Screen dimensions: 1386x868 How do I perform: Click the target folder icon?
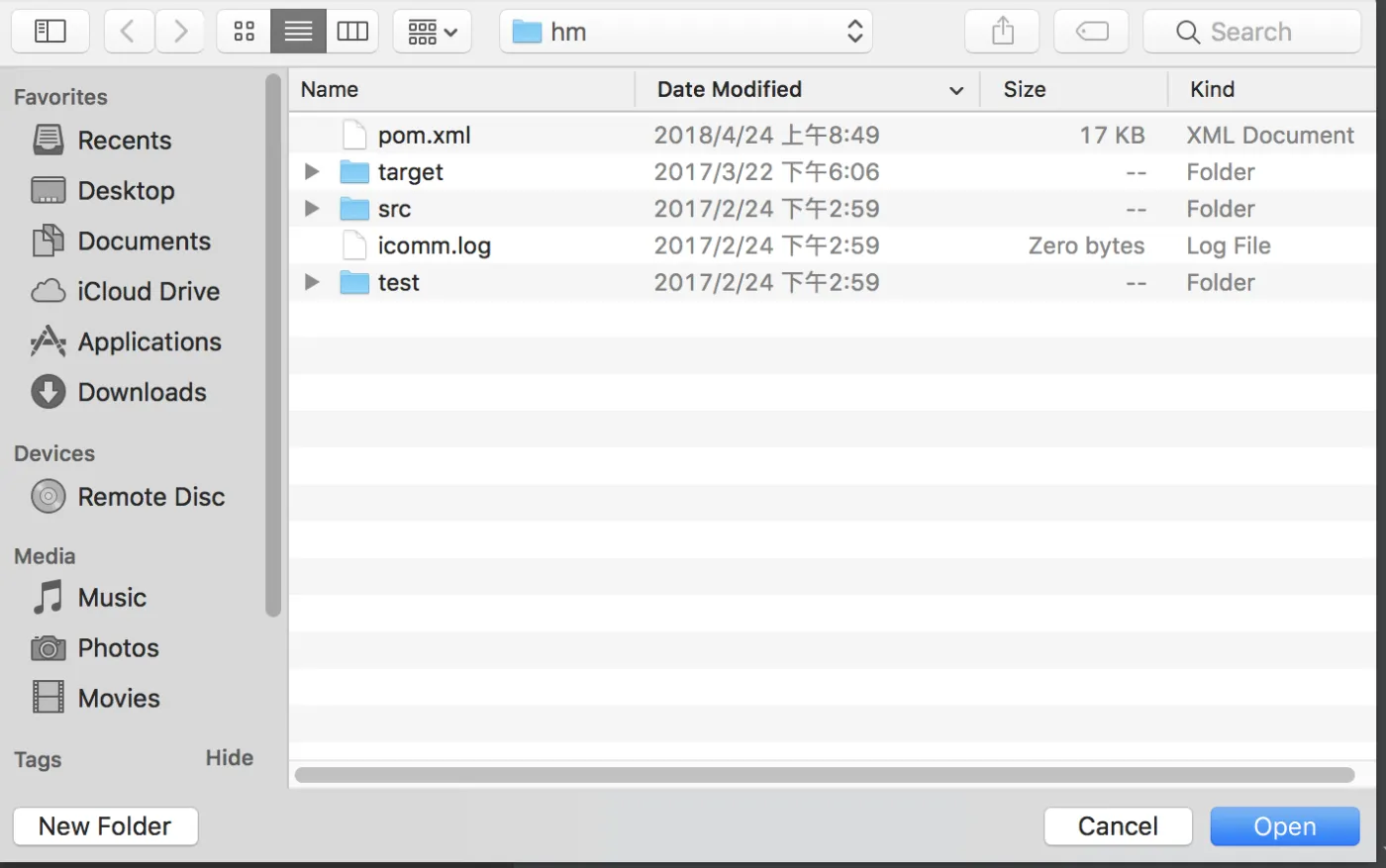[354, 172]
